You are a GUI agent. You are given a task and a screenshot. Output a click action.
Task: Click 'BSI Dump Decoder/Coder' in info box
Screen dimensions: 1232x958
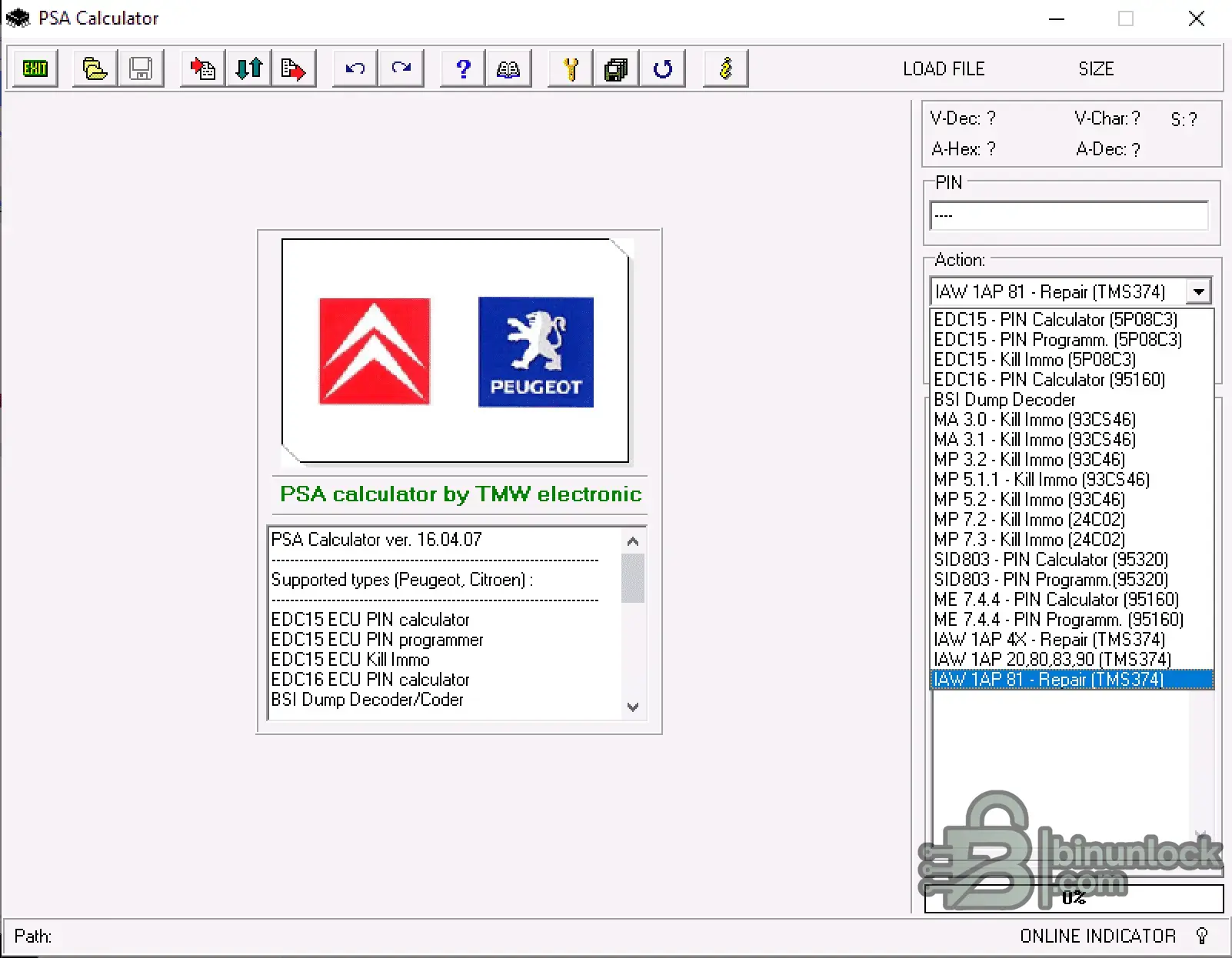[368, 699]
